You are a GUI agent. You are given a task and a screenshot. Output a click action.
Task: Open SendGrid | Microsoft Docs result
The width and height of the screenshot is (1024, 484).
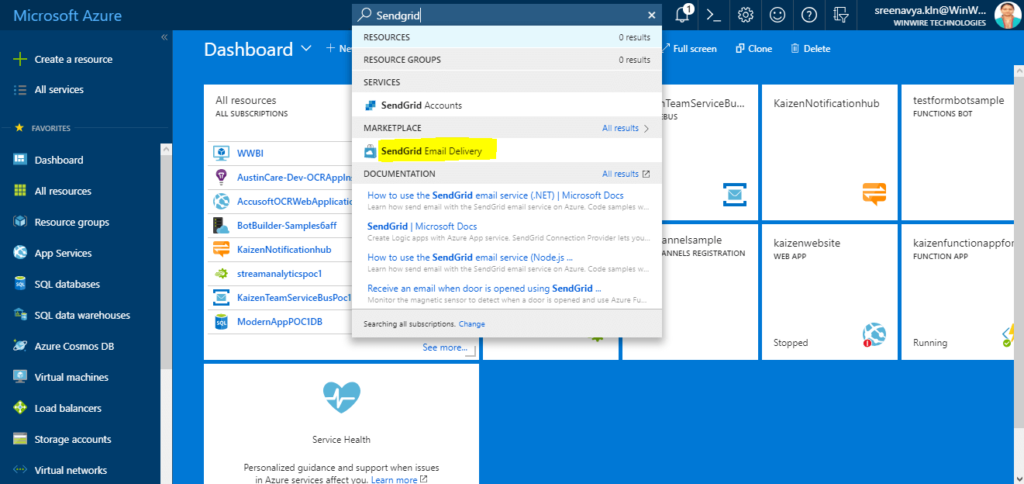click(x=423, y=226)
